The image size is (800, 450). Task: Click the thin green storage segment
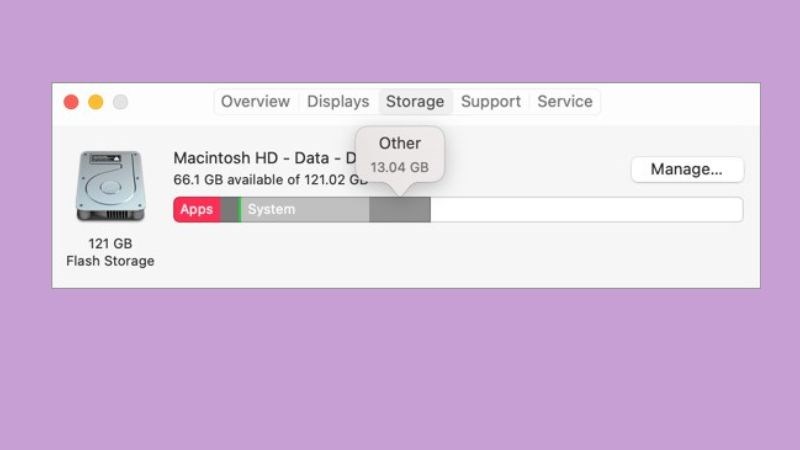pyautogui.click(x=240, y=210)
